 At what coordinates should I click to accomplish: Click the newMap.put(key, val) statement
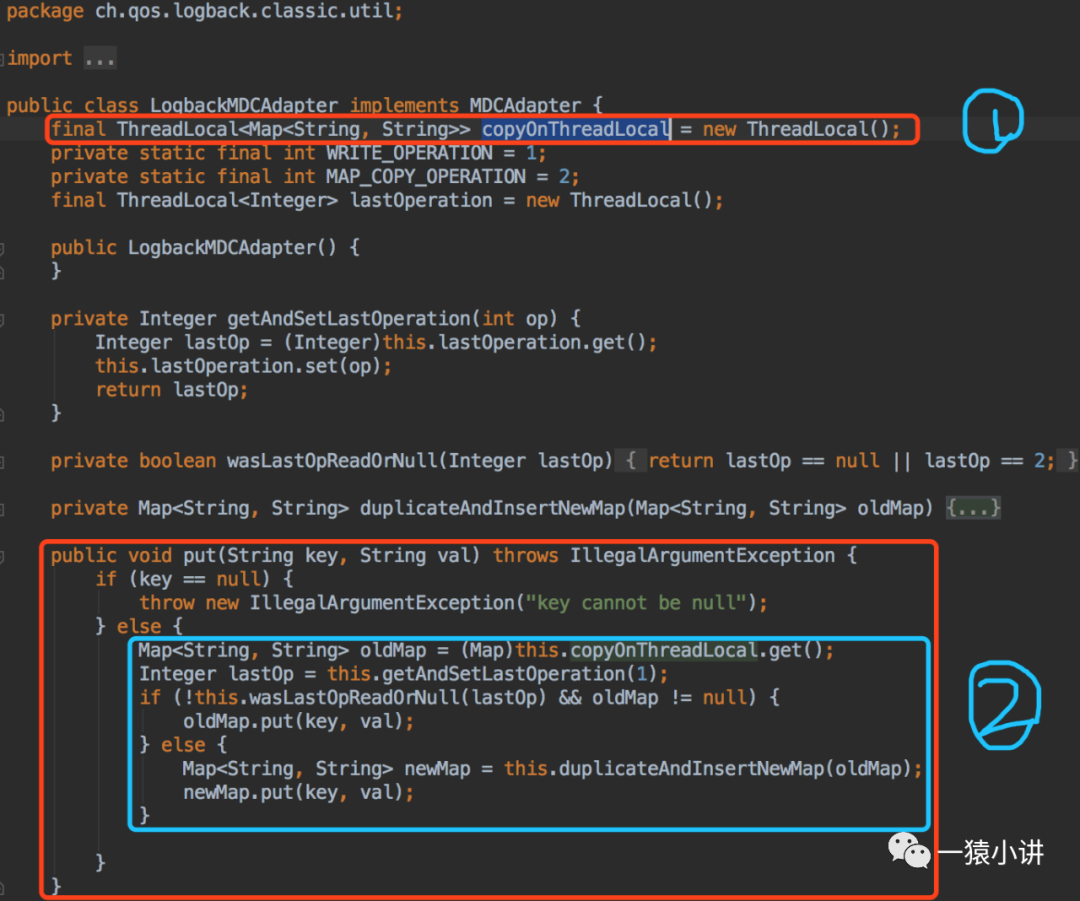tap(298, 792)
